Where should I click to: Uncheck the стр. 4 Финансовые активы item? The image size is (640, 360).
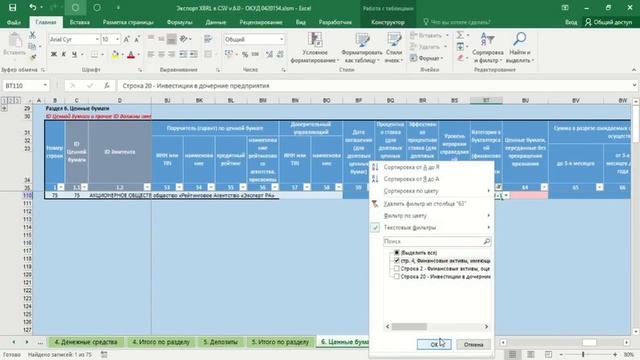[x=396, y=260]
